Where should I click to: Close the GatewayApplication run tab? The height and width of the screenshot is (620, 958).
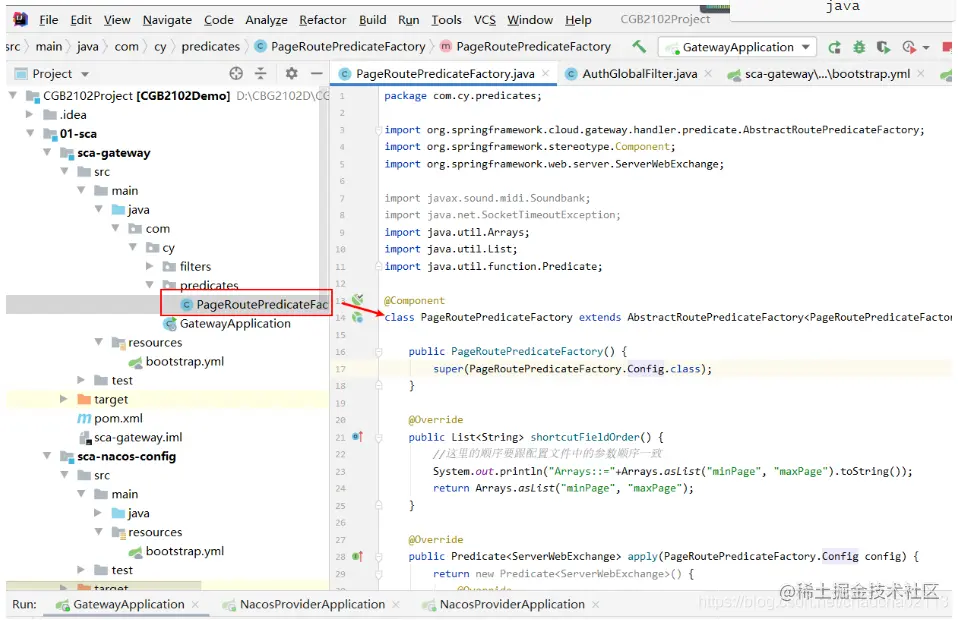click(x=196, y=604)
